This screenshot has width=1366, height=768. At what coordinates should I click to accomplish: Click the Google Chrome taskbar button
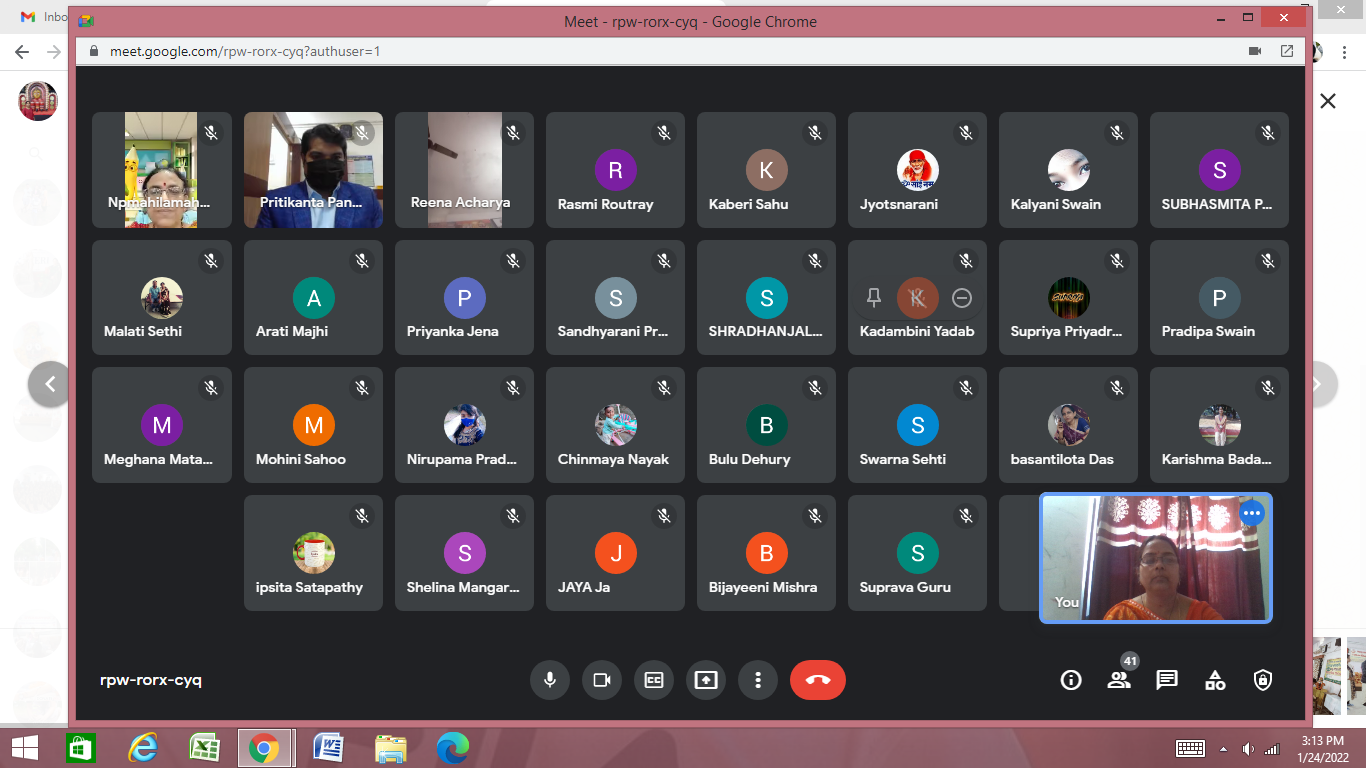coord(264,748)
